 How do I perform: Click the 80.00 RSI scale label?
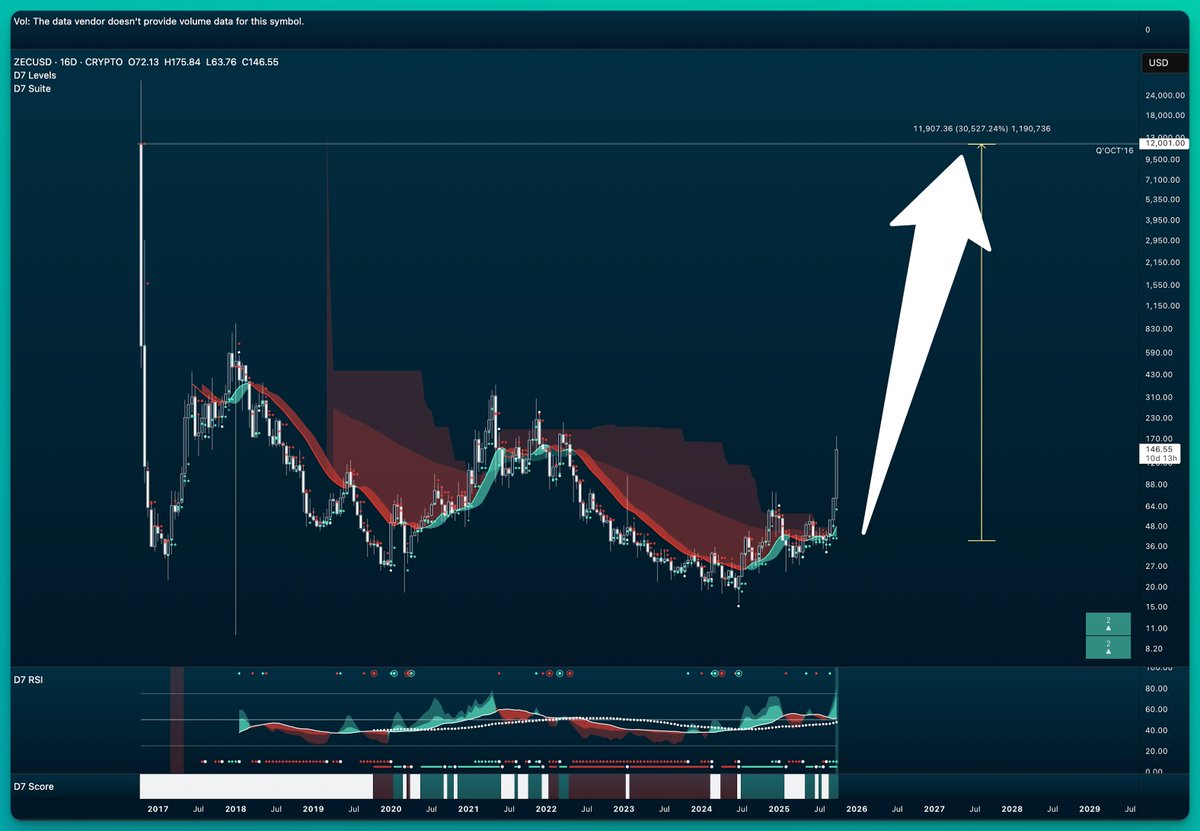click(1157, 688)
